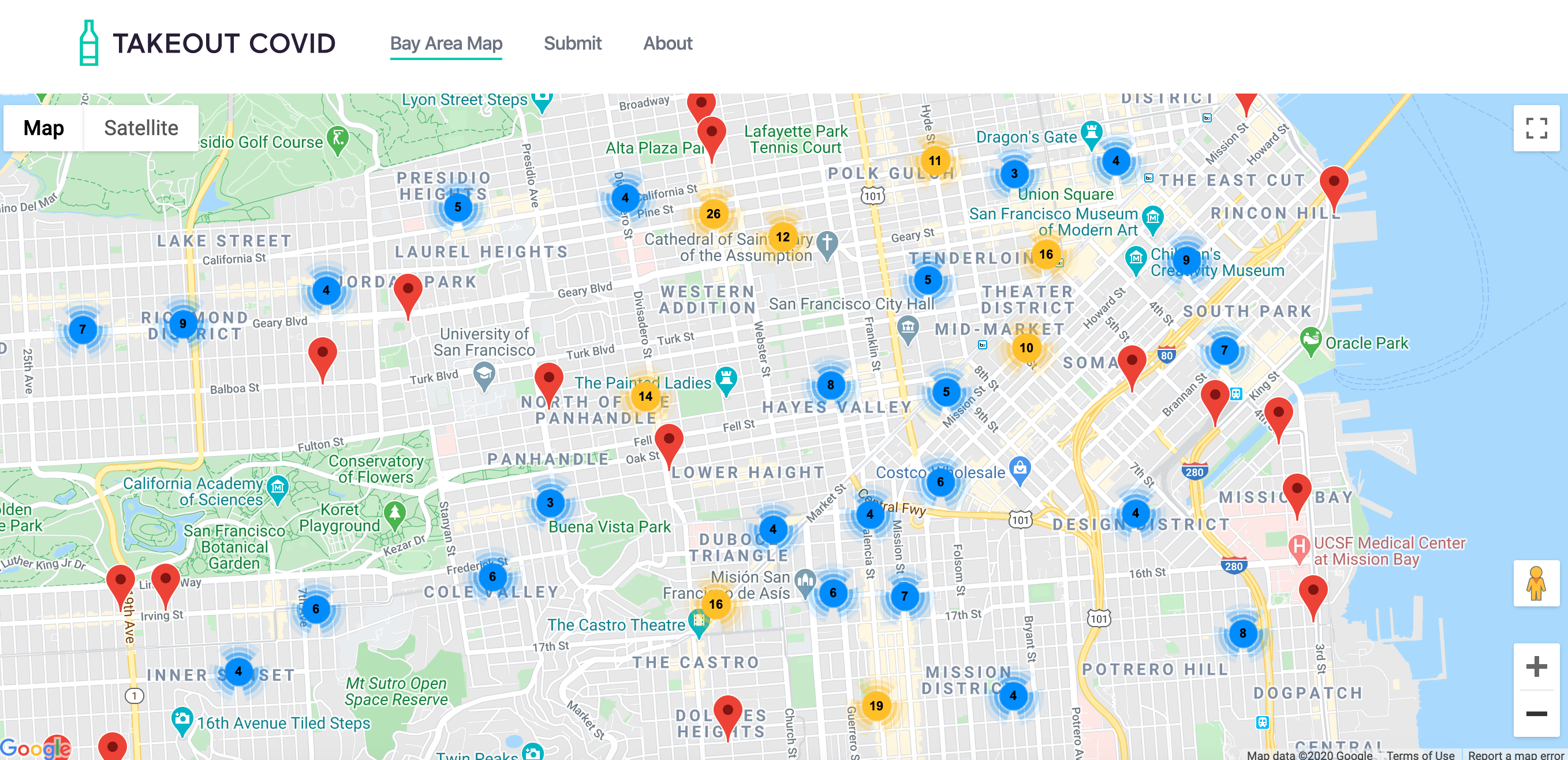Click the Takeout Covid bottle logo
The height and width of the screenshot is (760, 1568).
coord(89,43)
